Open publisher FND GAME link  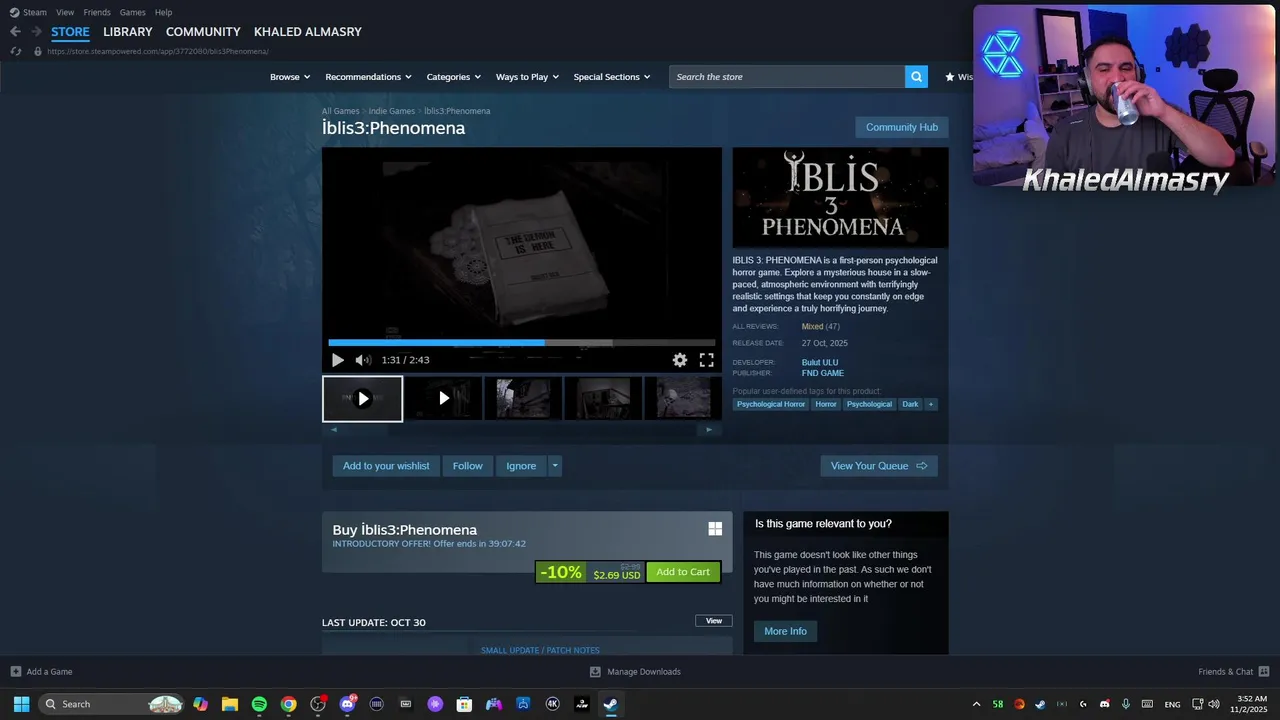(x=823, y=373)
